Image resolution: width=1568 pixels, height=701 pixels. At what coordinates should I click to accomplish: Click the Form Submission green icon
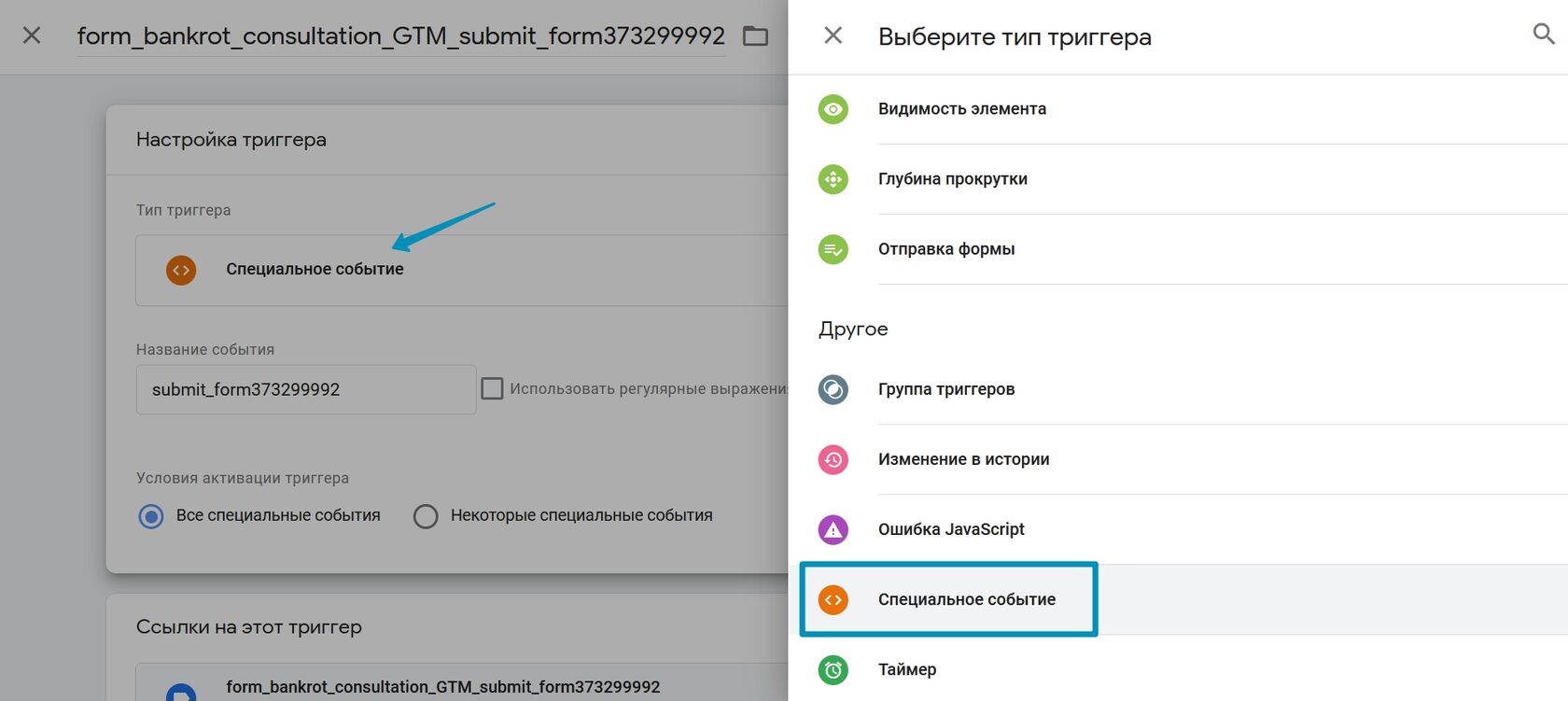coord(833,249)
